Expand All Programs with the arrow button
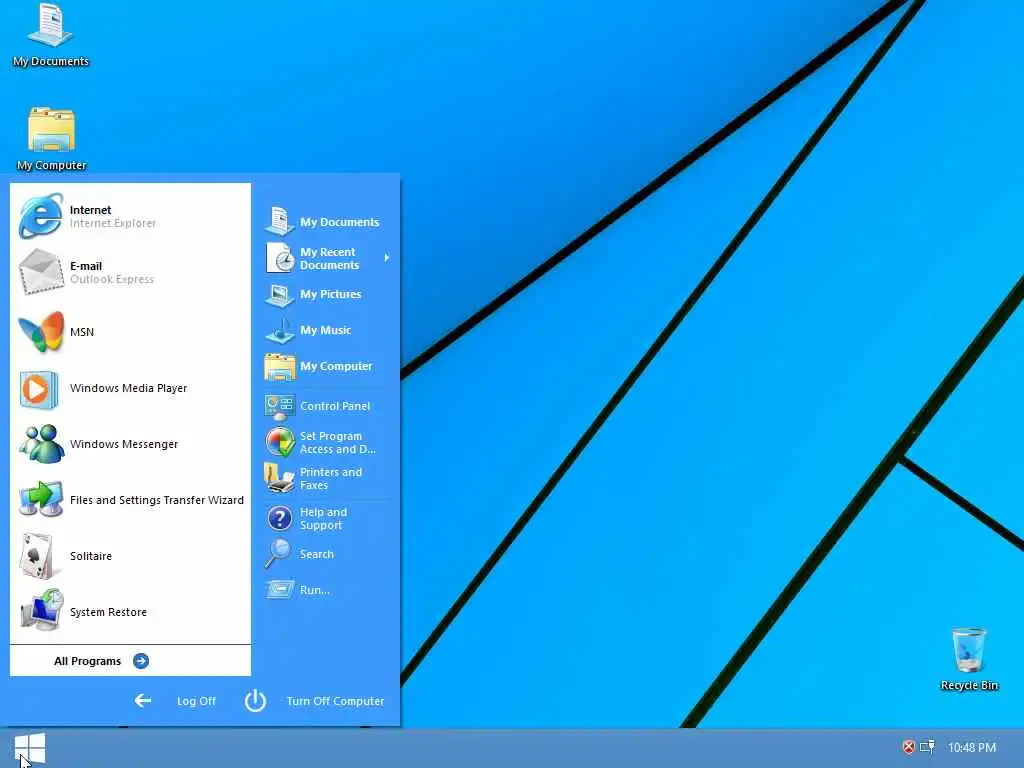This screenshot has height=768, width=1024. (140, 661)
